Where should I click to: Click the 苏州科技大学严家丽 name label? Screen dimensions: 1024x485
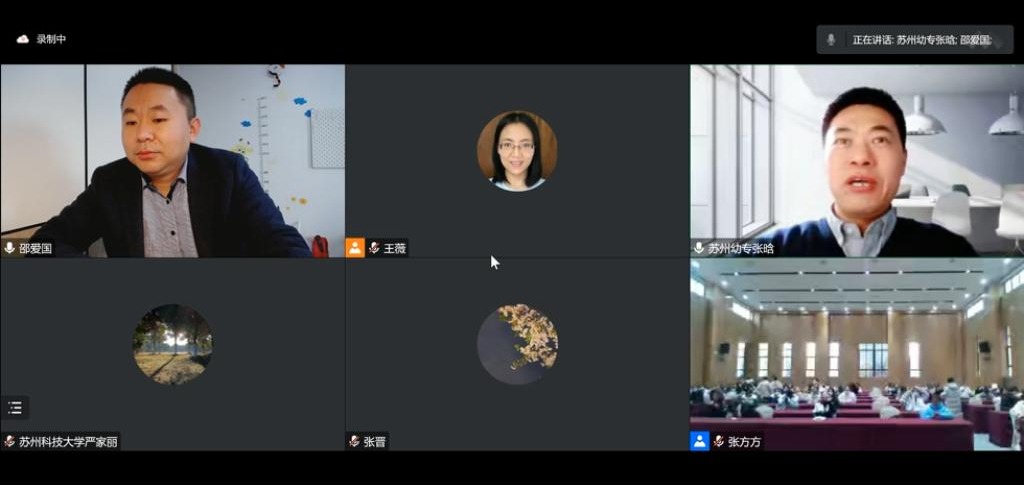coord(68,441)
